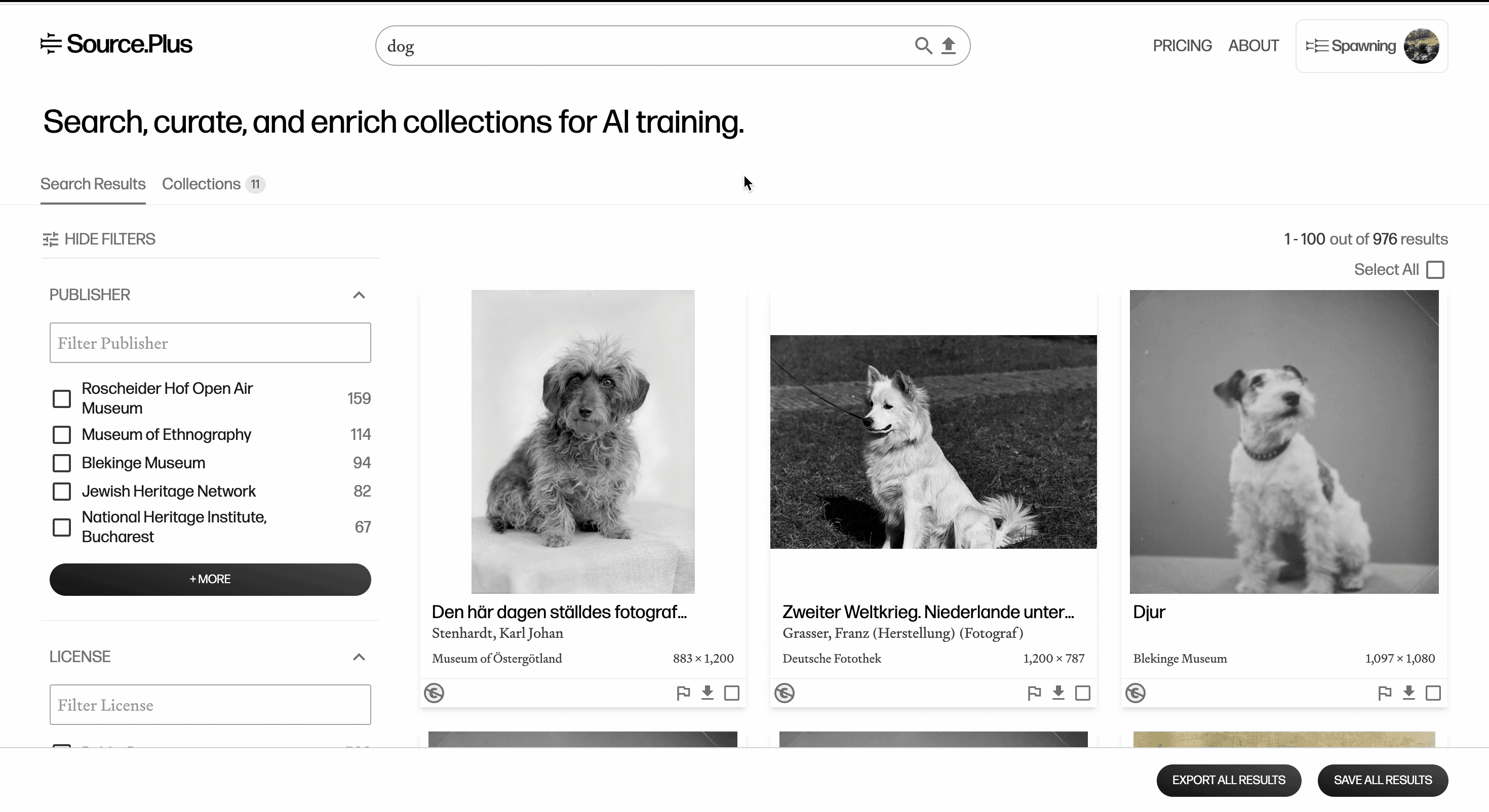This screenshot has width=1489, height=812.
Task: Flag the 'Zweiter Weltkrieg' image for review
Action: click(1034, 693)
